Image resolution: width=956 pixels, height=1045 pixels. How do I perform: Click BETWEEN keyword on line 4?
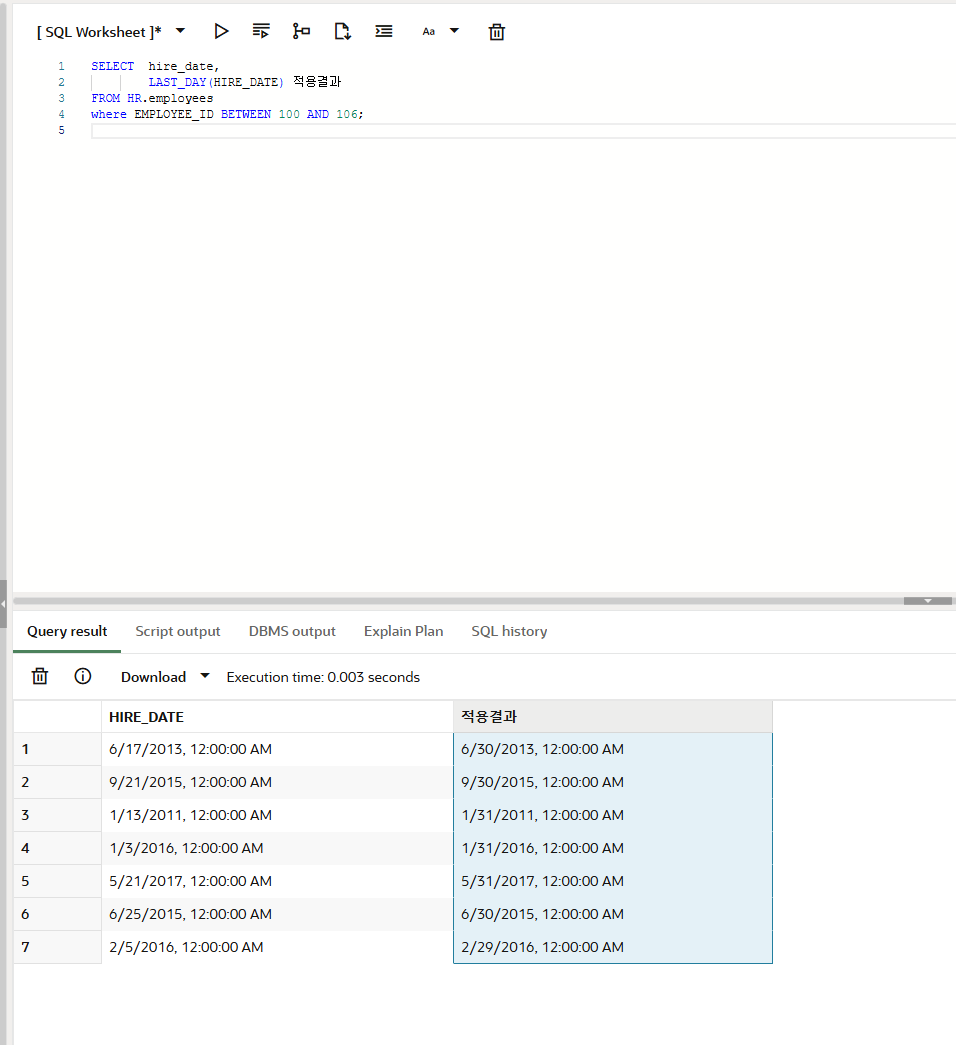click(246, 114)
